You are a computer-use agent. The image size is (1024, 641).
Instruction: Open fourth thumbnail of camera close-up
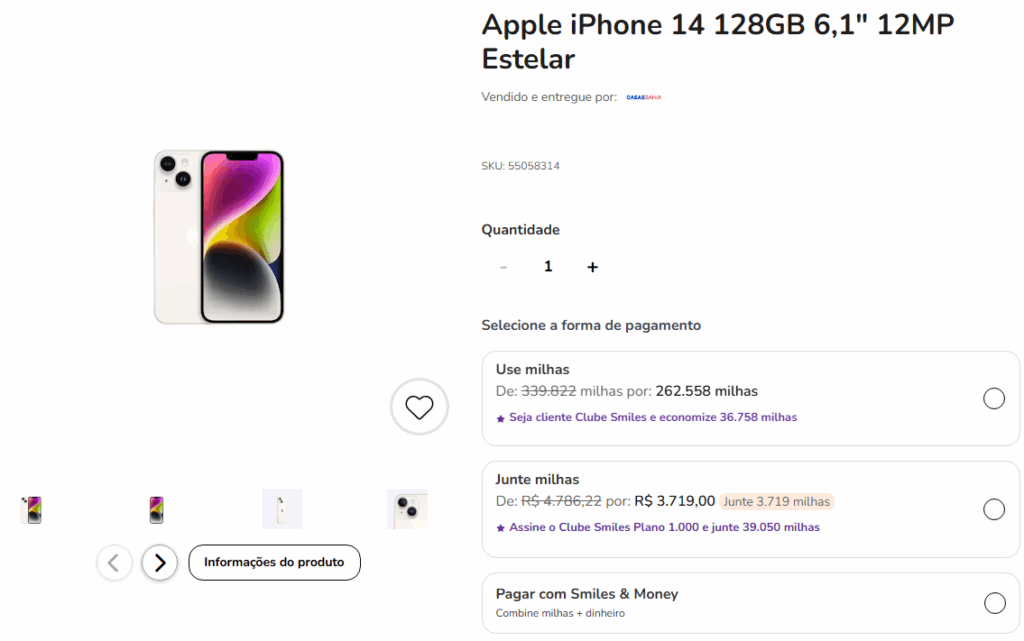[x=407, y=509]
